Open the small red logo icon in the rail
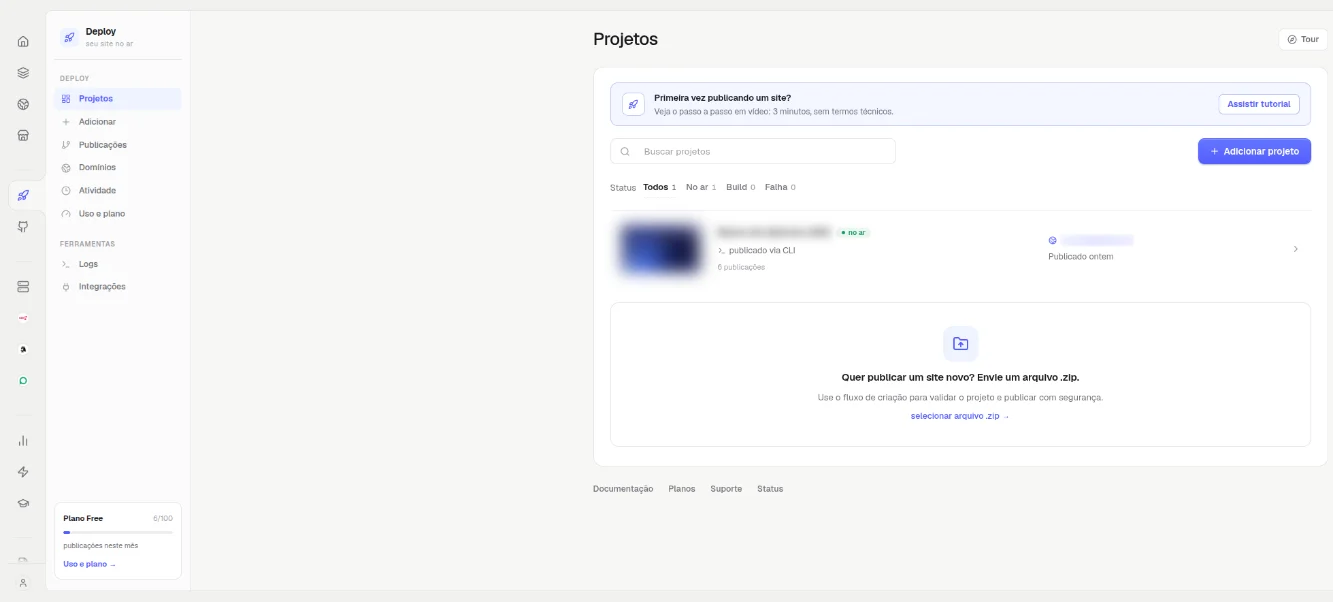Screen dimensions: 1333x602 [23, 318]
